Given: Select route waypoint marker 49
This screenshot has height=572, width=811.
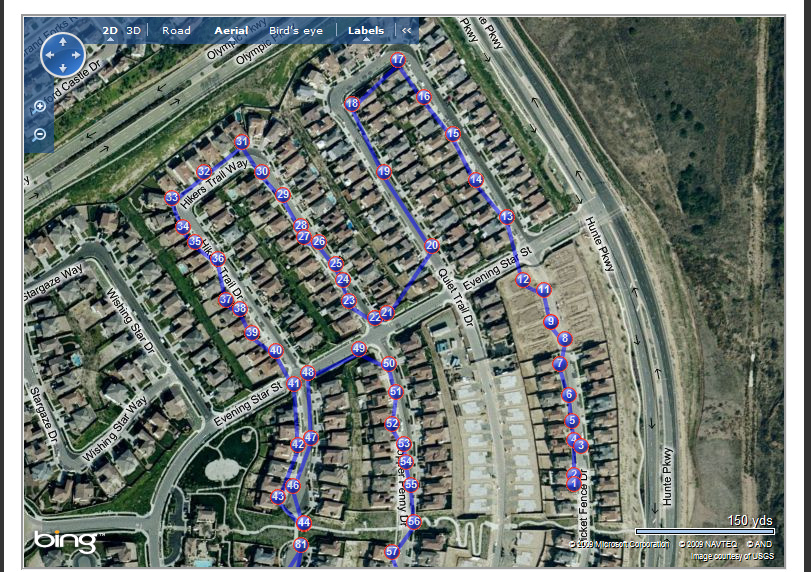Looking at the screenshot, I should point(359,349).
